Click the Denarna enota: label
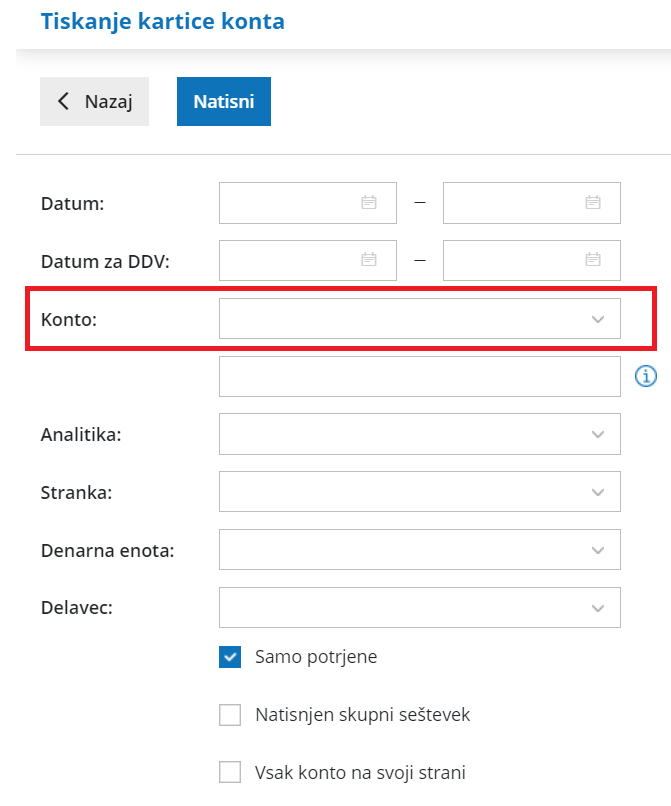The width and height of the screenshot is (671, 806). (x=107, y=551)
